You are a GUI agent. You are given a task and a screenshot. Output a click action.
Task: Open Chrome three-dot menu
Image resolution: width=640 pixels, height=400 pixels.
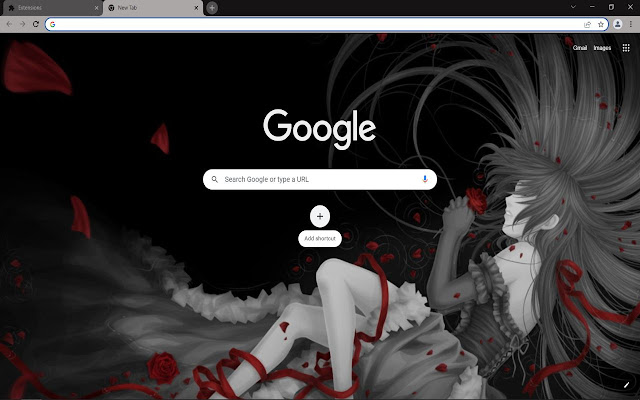click(x=631, y=24)
